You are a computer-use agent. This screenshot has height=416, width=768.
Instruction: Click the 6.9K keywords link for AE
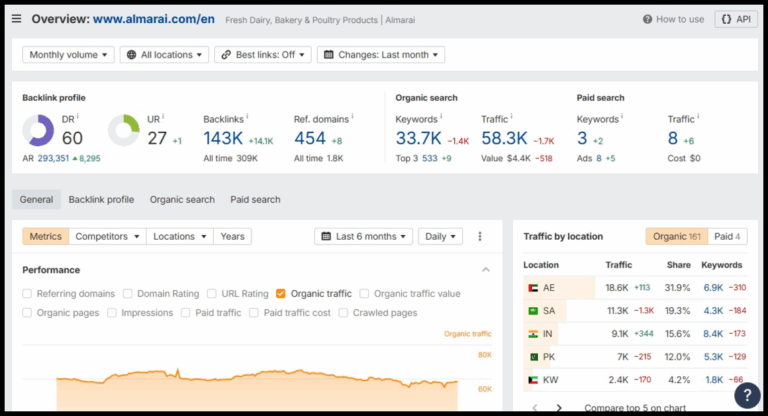[x=713, y=288]
